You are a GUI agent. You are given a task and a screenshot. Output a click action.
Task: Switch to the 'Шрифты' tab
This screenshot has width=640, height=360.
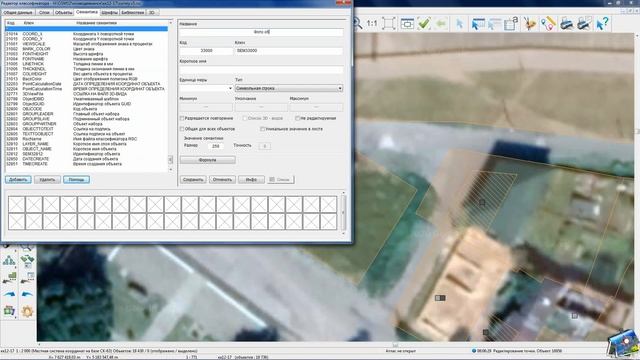tap(109, 13)
